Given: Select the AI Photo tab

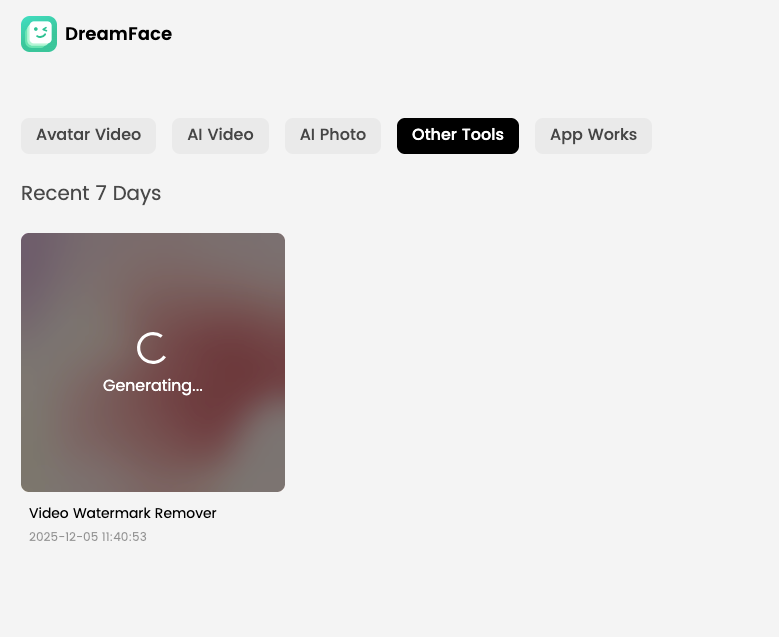Looking at the screenshot, I should (333, 135).
